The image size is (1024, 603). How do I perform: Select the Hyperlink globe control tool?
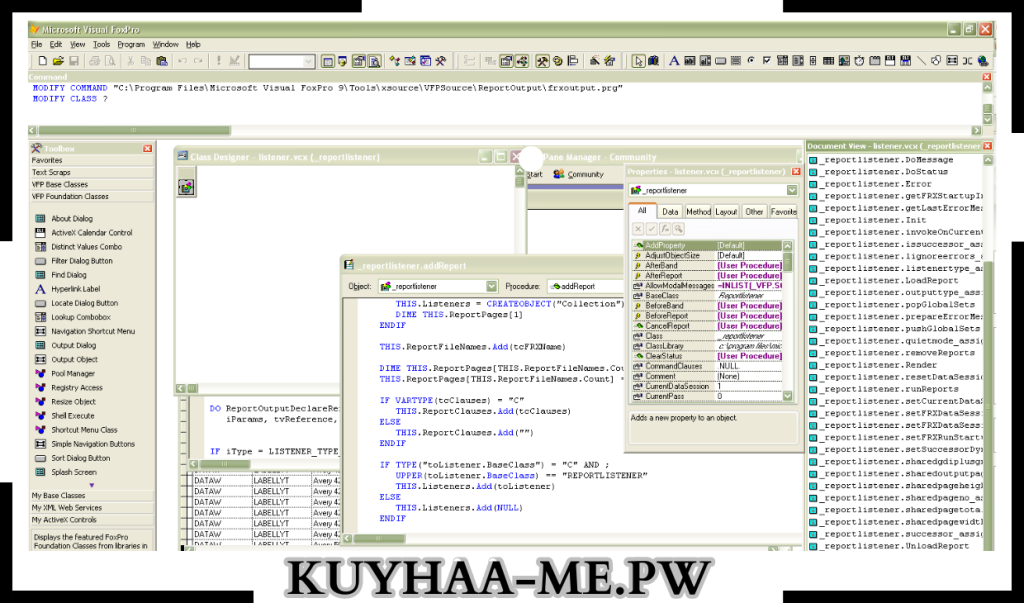point(983,61)
